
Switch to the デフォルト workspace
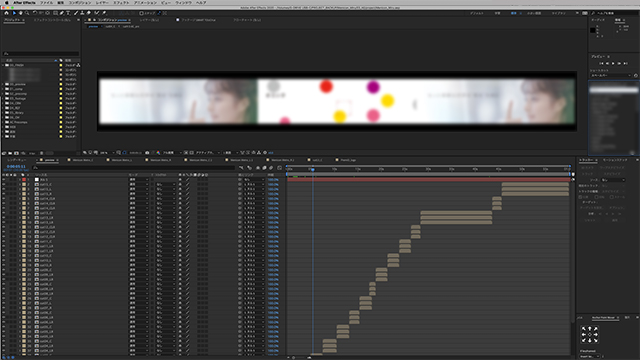(x=477, y=13)
